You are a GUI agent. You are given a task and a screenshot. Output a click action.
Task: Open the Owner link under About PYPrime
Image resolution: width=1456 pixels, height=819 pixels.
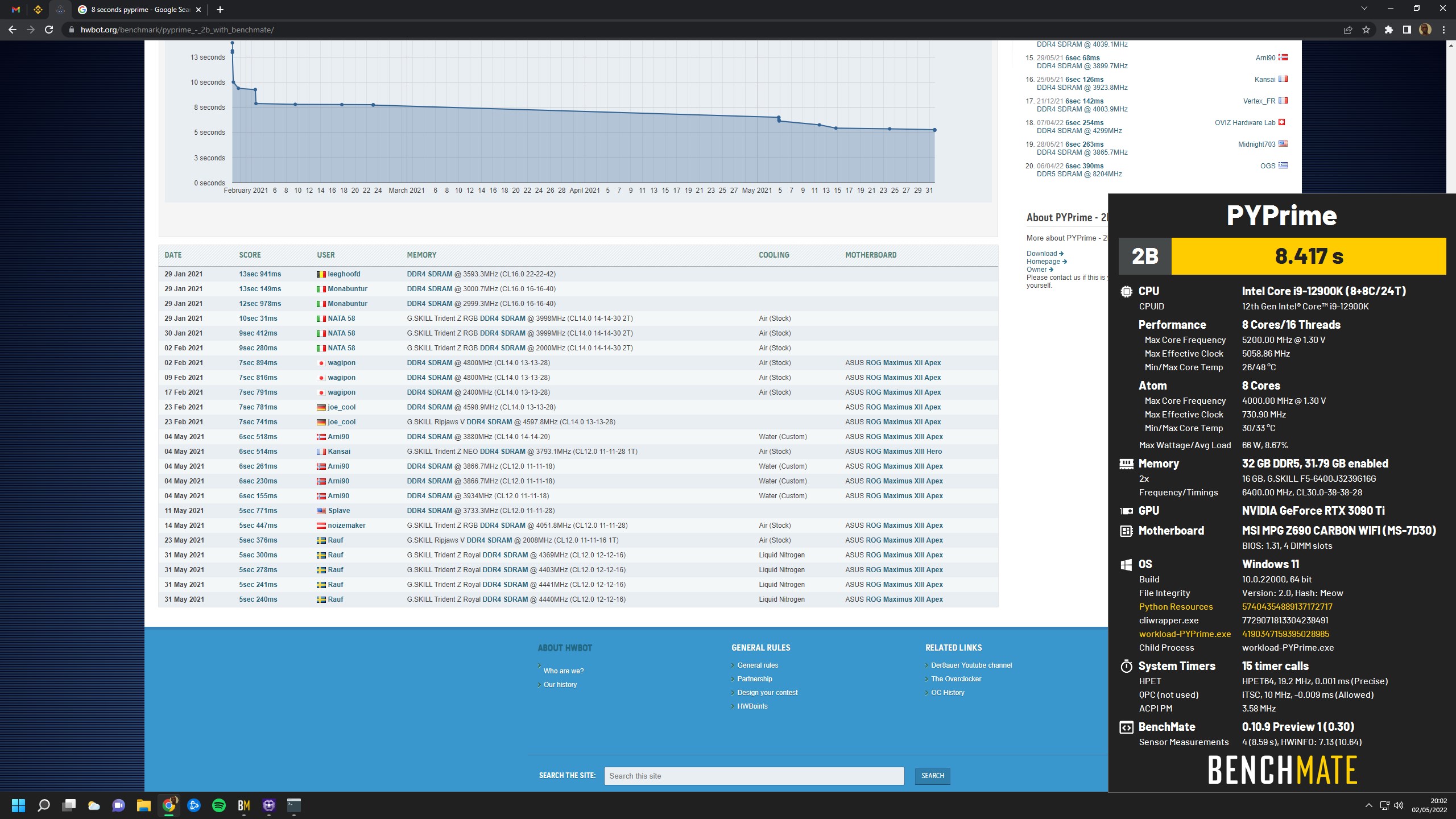point(1040,270)
